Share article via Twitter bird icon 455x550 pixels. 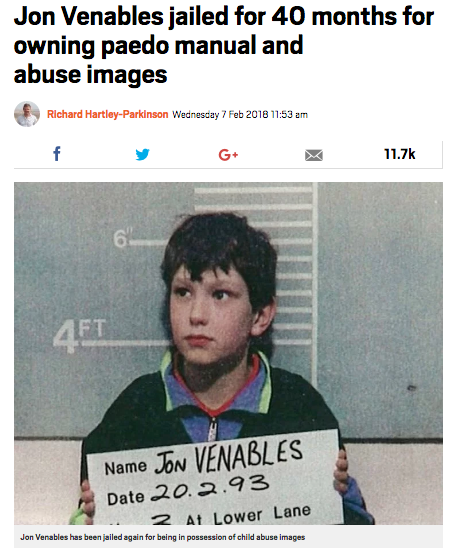click(142, 154)
